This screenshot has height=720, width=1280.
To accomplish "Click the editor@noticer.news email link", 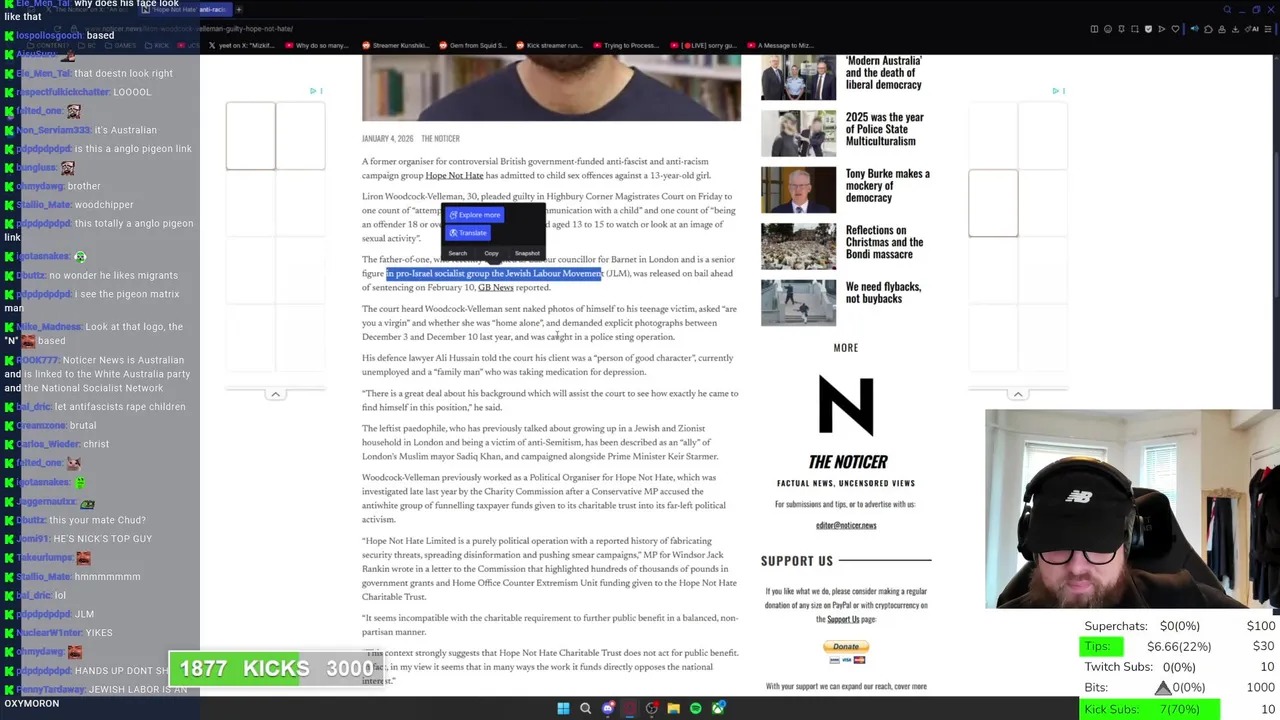I will (x=846, y=525).
